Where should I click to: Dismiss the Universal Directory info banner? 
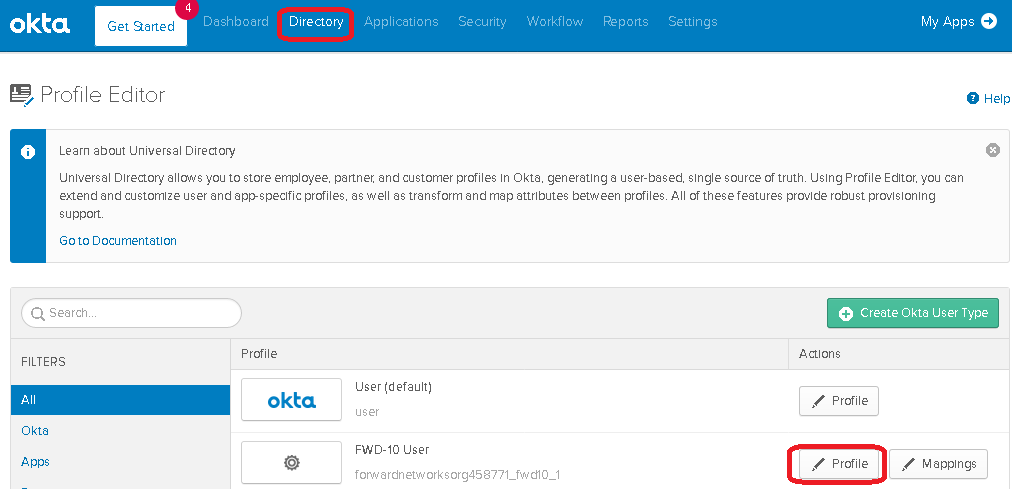coord(993,150)
